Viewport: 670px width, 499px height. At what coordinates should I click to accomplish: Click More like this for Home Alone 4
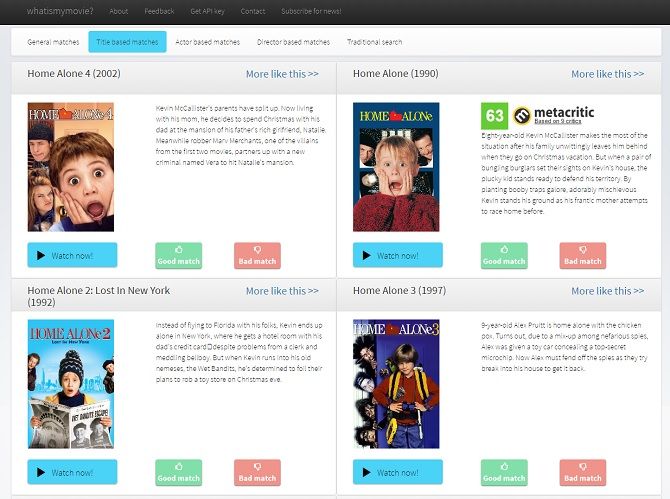(282, 74)
